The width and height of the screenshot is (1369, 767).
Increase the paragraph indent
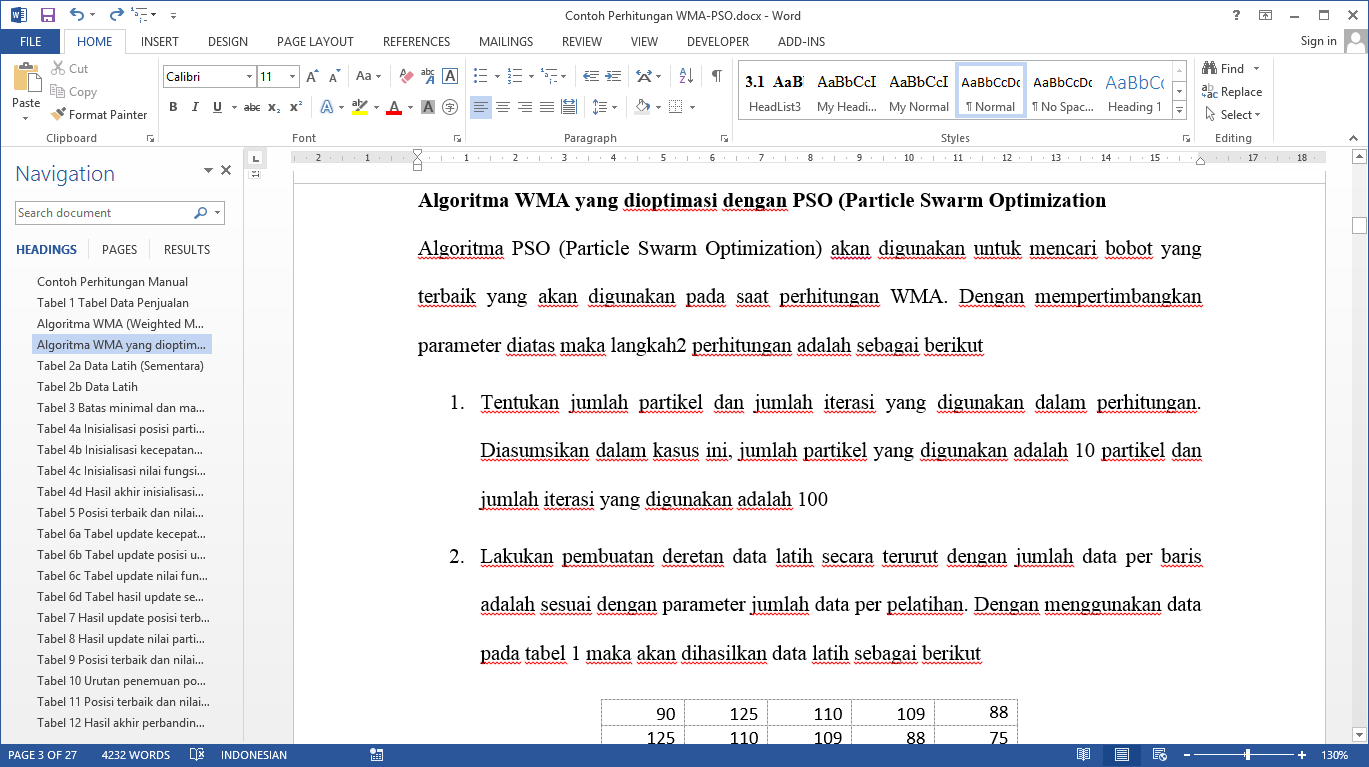[612, 76]
